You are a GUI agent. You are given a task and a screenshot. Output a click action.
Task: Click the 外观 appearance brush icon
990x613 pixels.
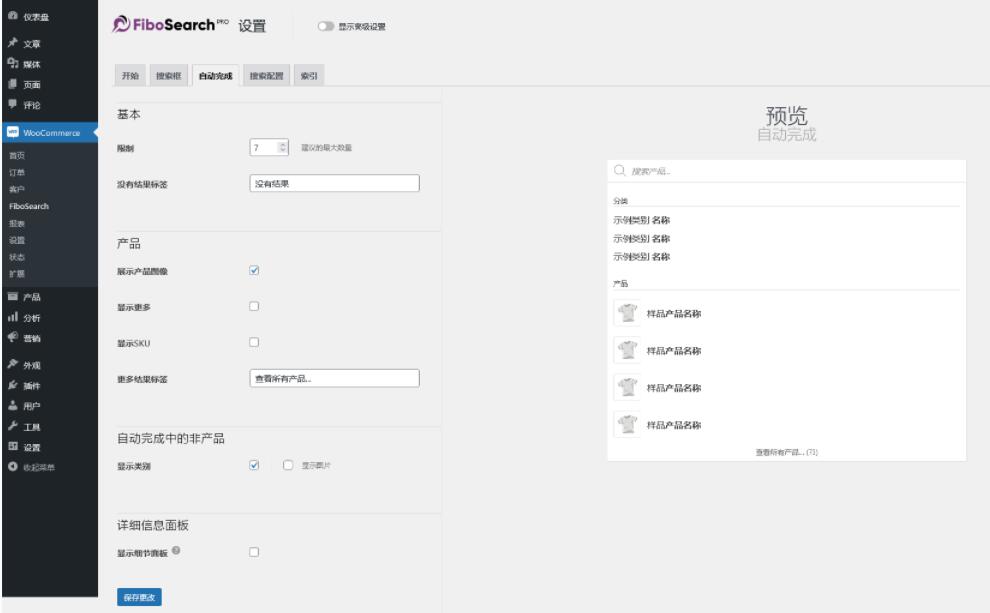click(12, 365)
